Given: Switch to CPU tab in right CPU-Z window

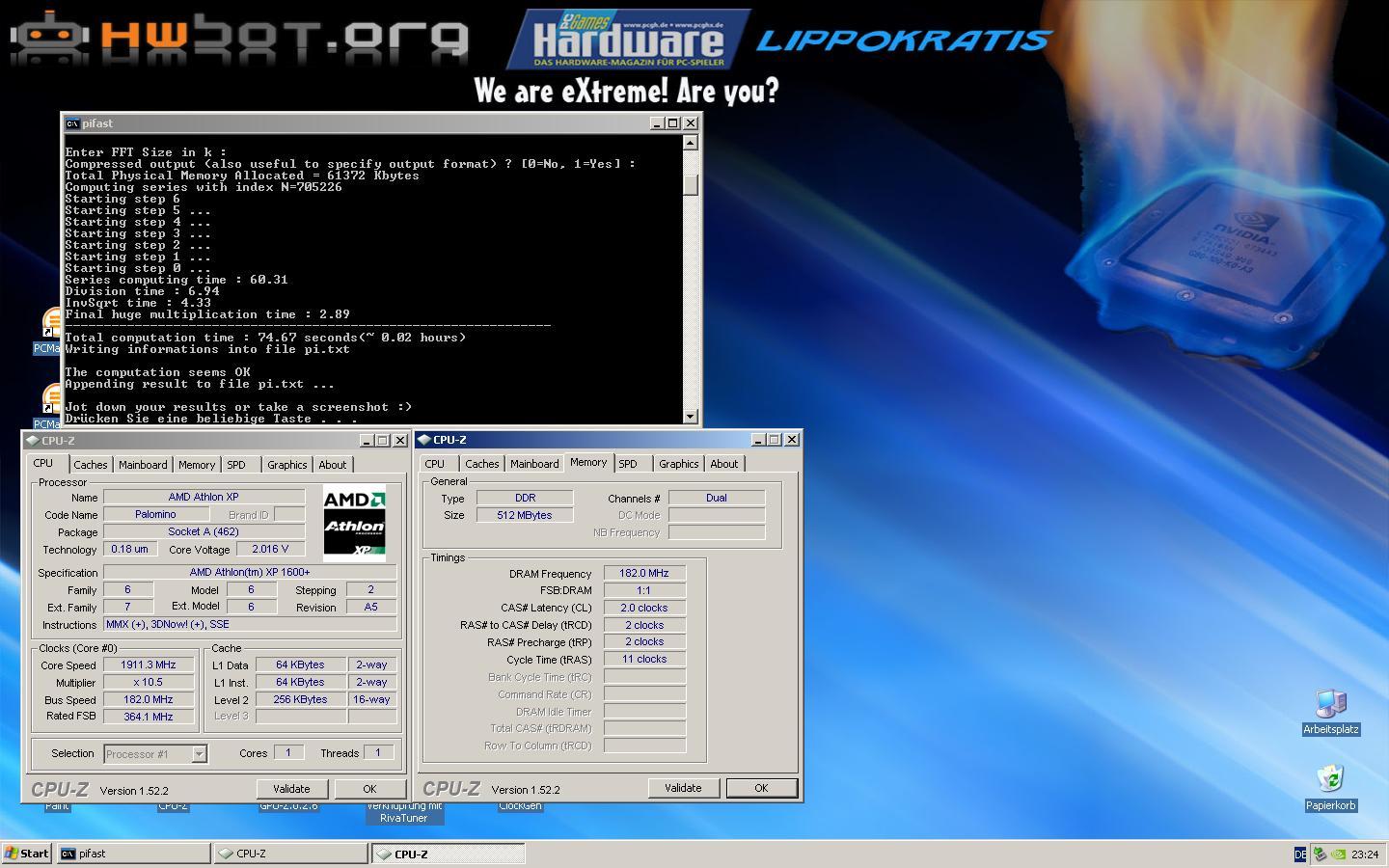Looking at the screenshot, I should click(x=435, y=464).
